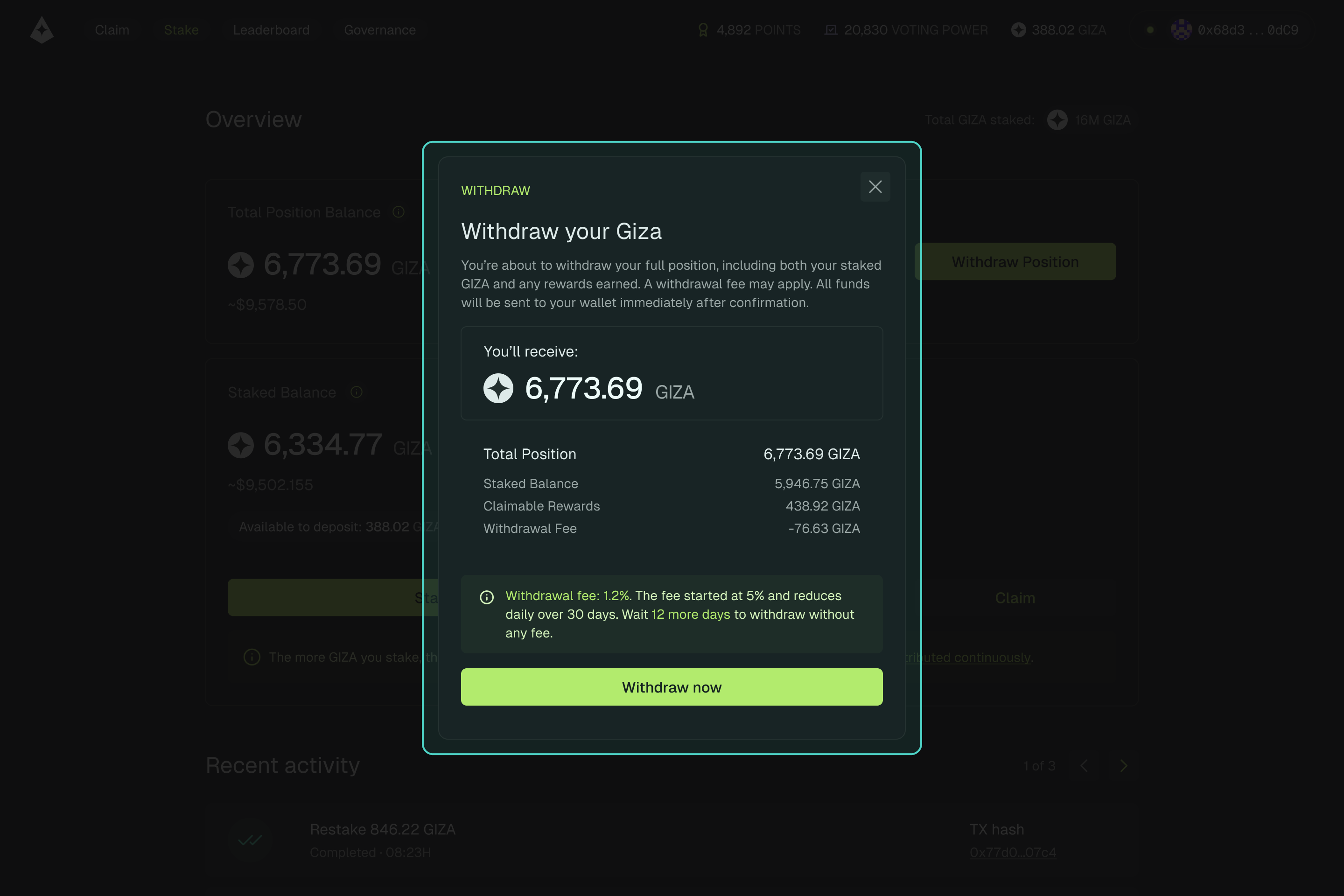
Task: Click the GIZA icon in You'll receive box
Action: [x=498, y=389]
